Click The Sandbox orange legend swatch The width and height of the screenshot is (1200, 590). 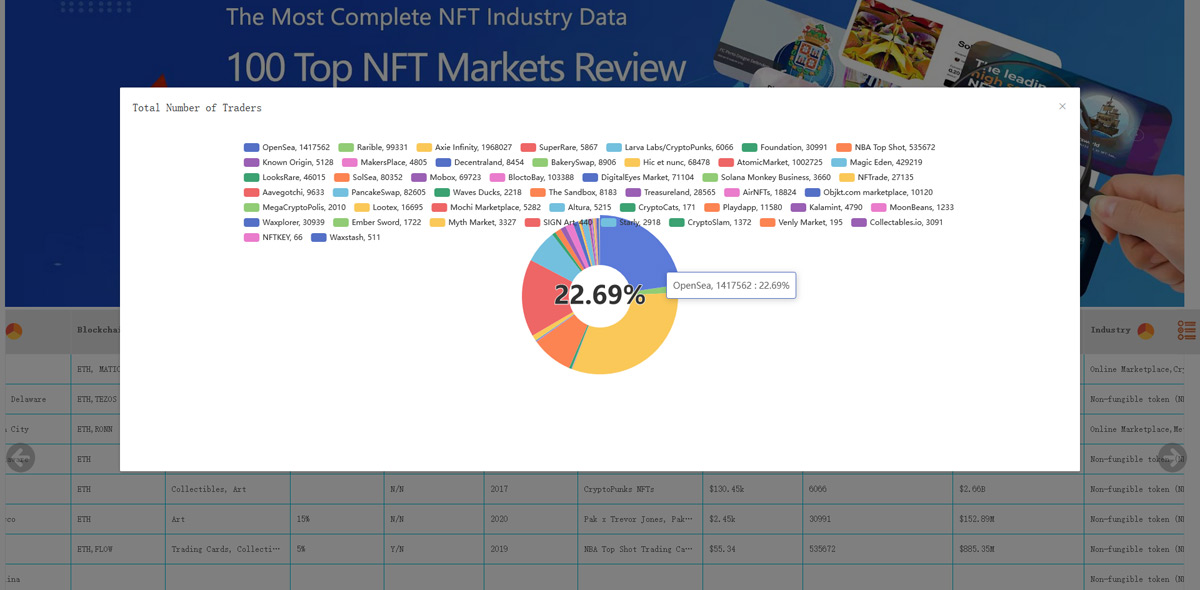click(538, 192)
